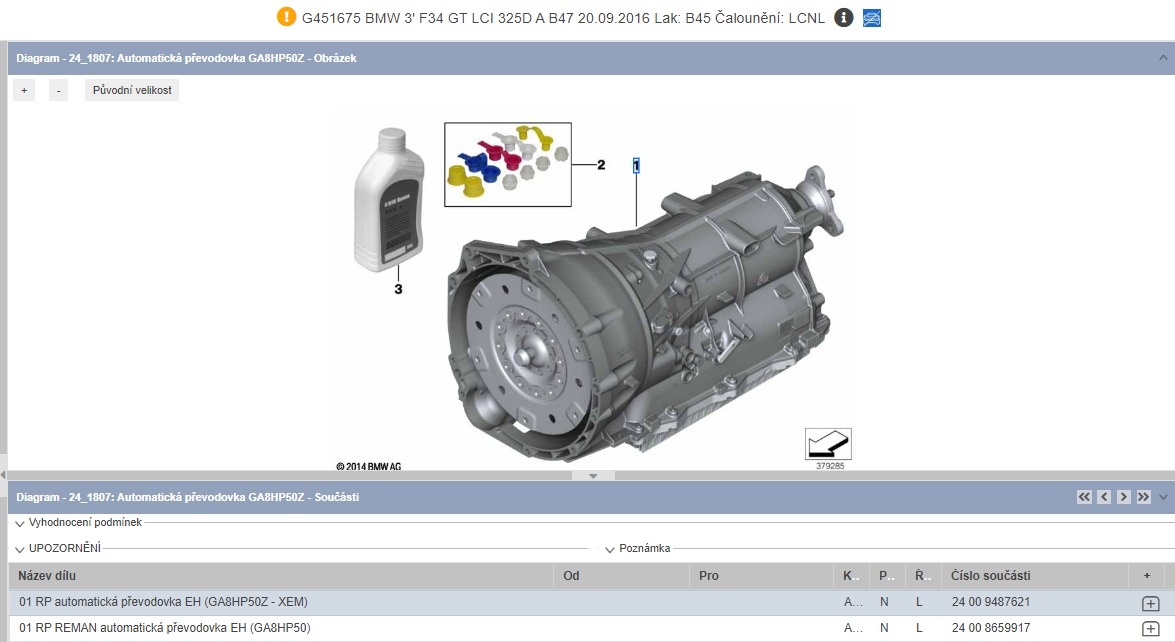The image size is (1175, 642).
Task: Go to the previous diagram with the left arrow
Action: (1104, 497)
